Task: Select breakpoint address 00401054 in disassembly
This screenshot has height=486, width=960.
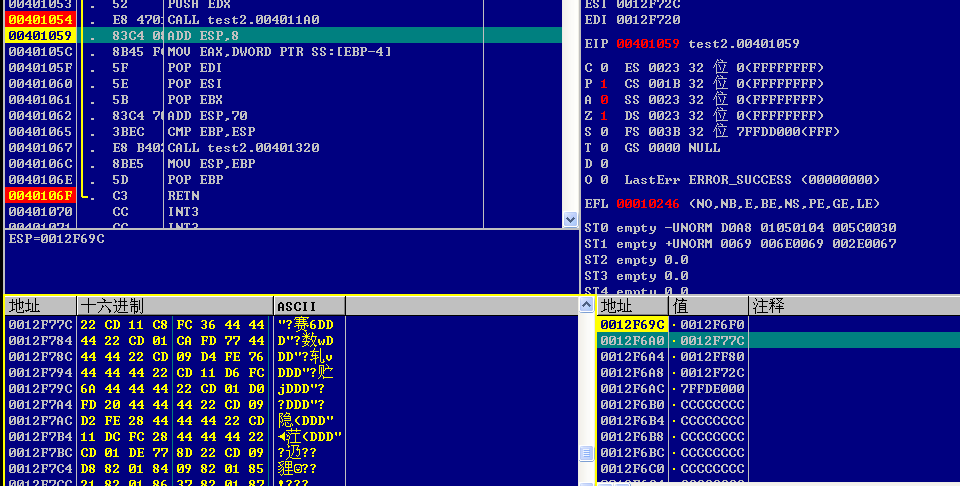Action: [x=40, y=20]
